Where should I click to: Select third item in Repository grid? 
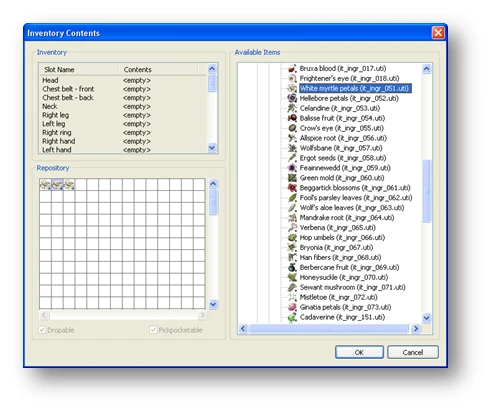pyautogui.click(x=69, y=184)
